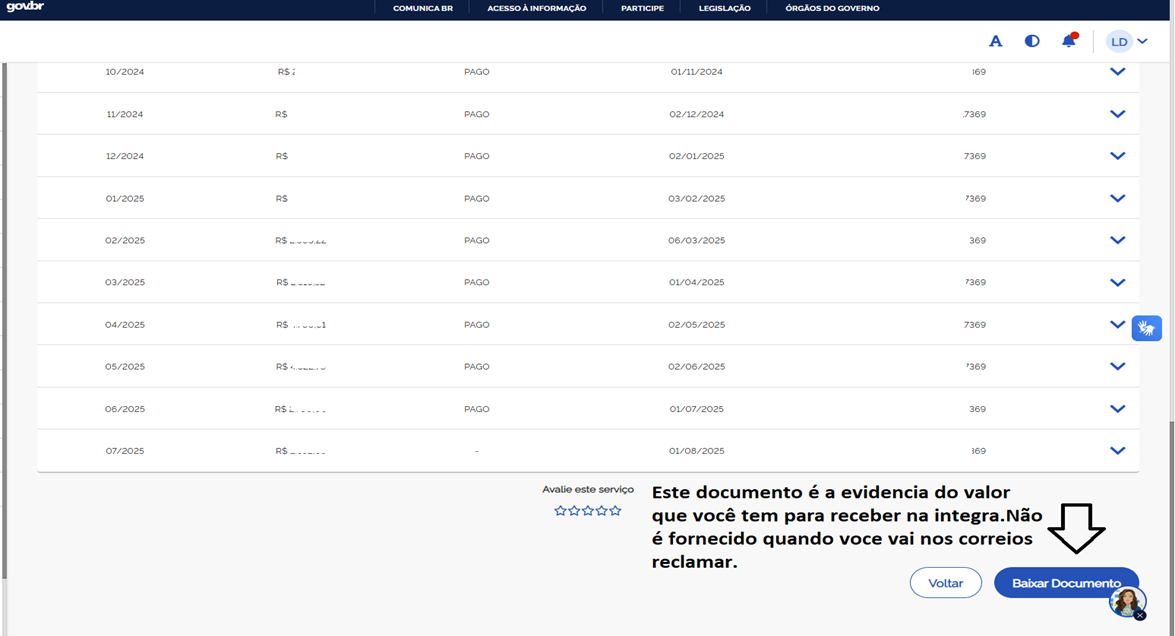Click payment date 01/08/2025

[696, 451]
